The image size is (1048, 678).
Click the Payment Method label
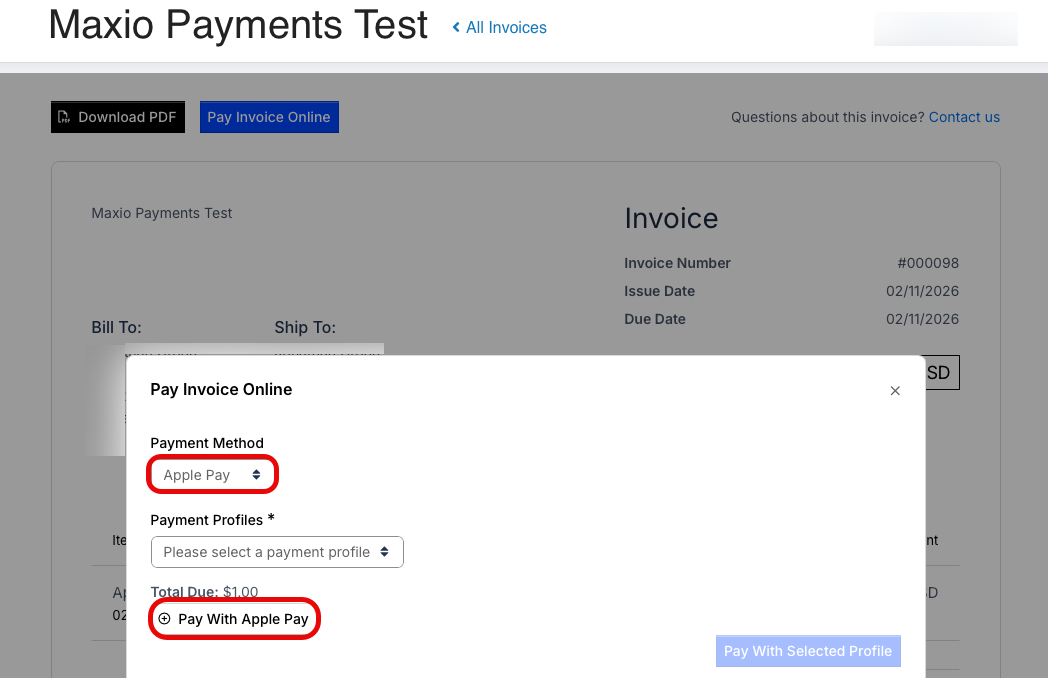(x=207, y=443)
